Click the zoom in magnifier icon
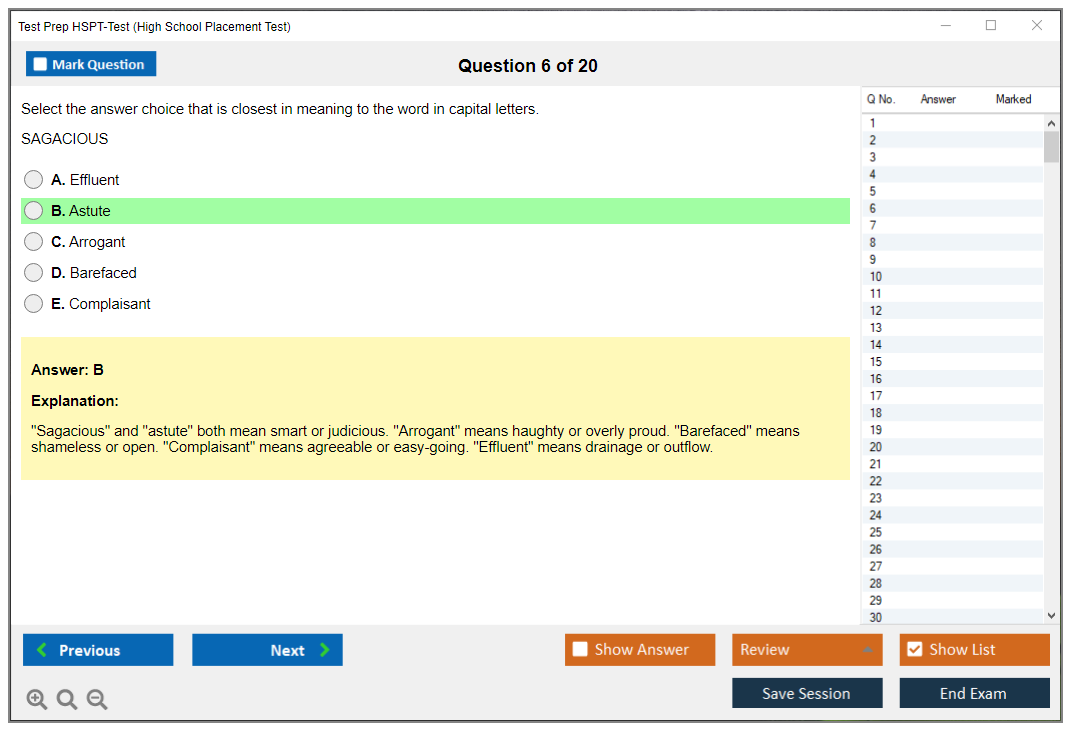 click(37, 700)
